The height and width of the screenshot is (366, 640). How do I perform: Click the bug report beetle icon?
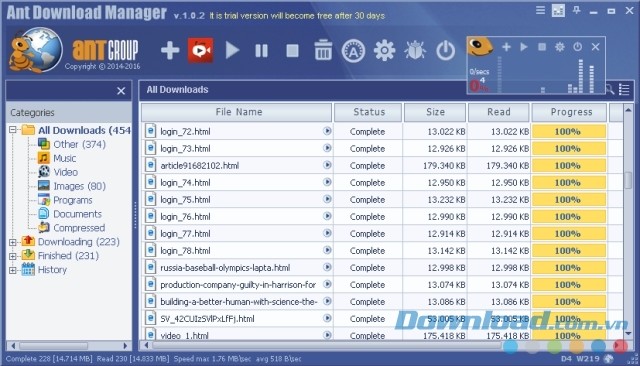pyautogui.click(x=415, y=51)
